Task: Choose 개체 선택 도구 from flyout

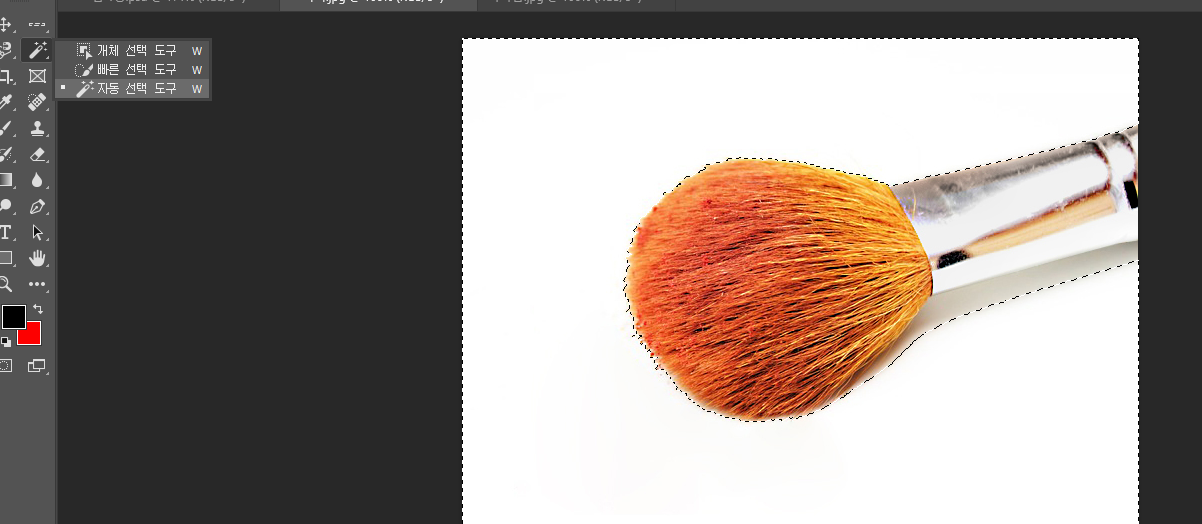Action: pyautogui.click(x=133, y=50)
